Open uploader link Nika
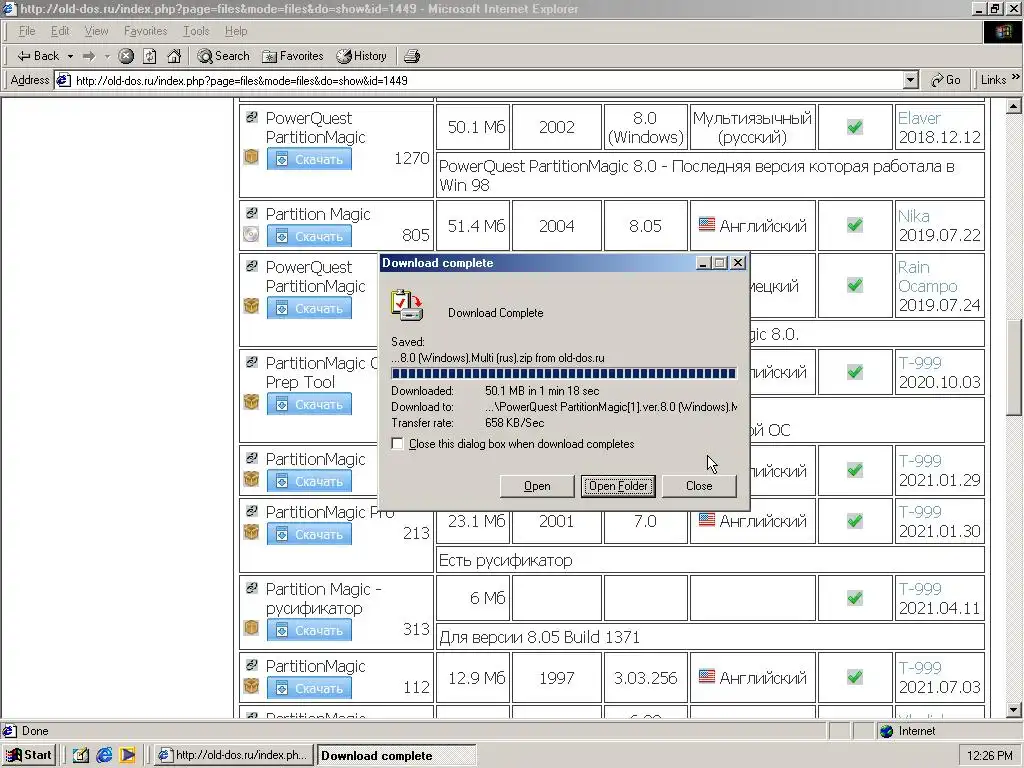The height and width of the screenshot is (768, 1024). click(x=913, y=216)
